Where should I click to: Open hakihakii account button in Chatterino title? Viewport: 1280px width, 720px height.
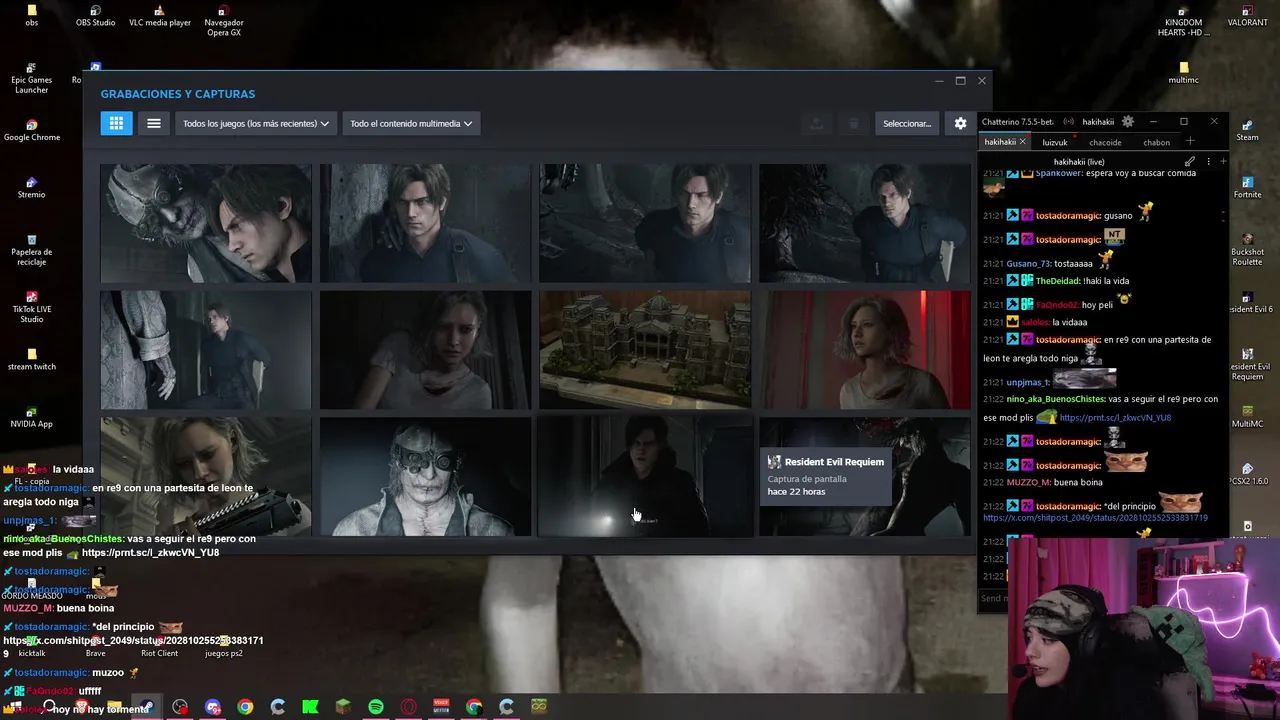click(x=1098, y=122)
